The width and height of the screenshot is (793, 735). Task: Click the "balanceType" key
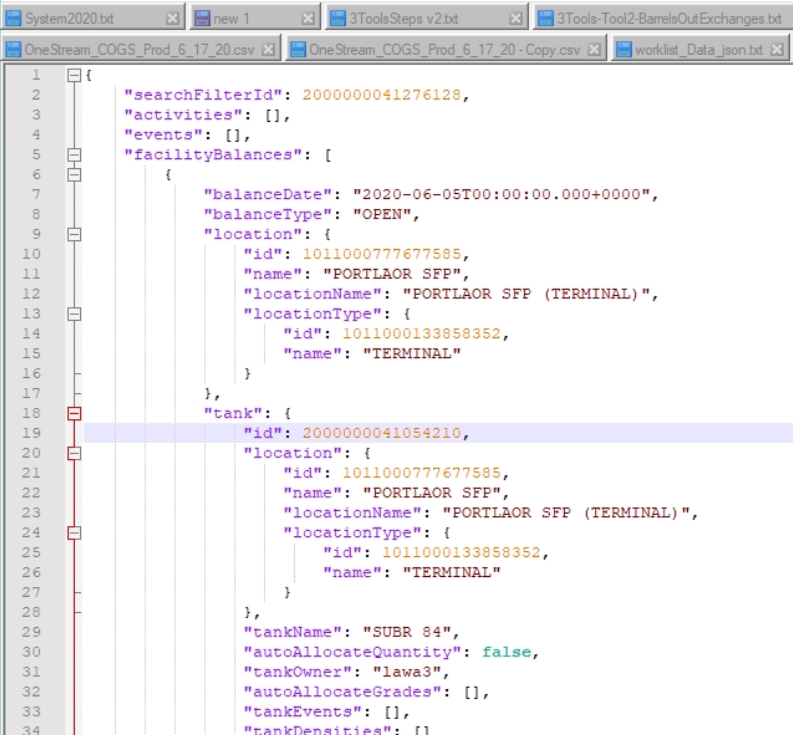(x=268, y=214)
